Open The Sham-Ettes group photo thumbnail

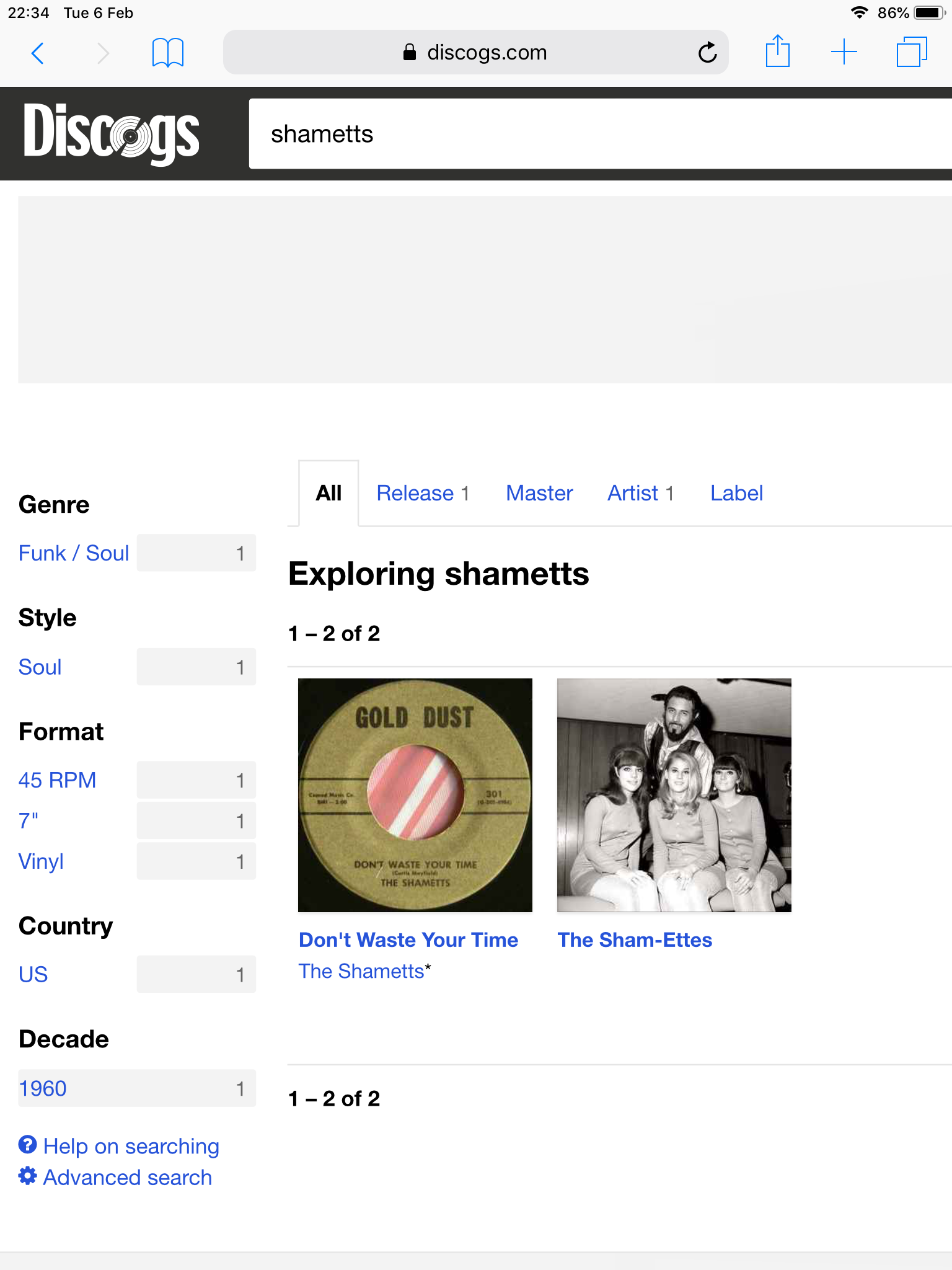coord(674,795)
